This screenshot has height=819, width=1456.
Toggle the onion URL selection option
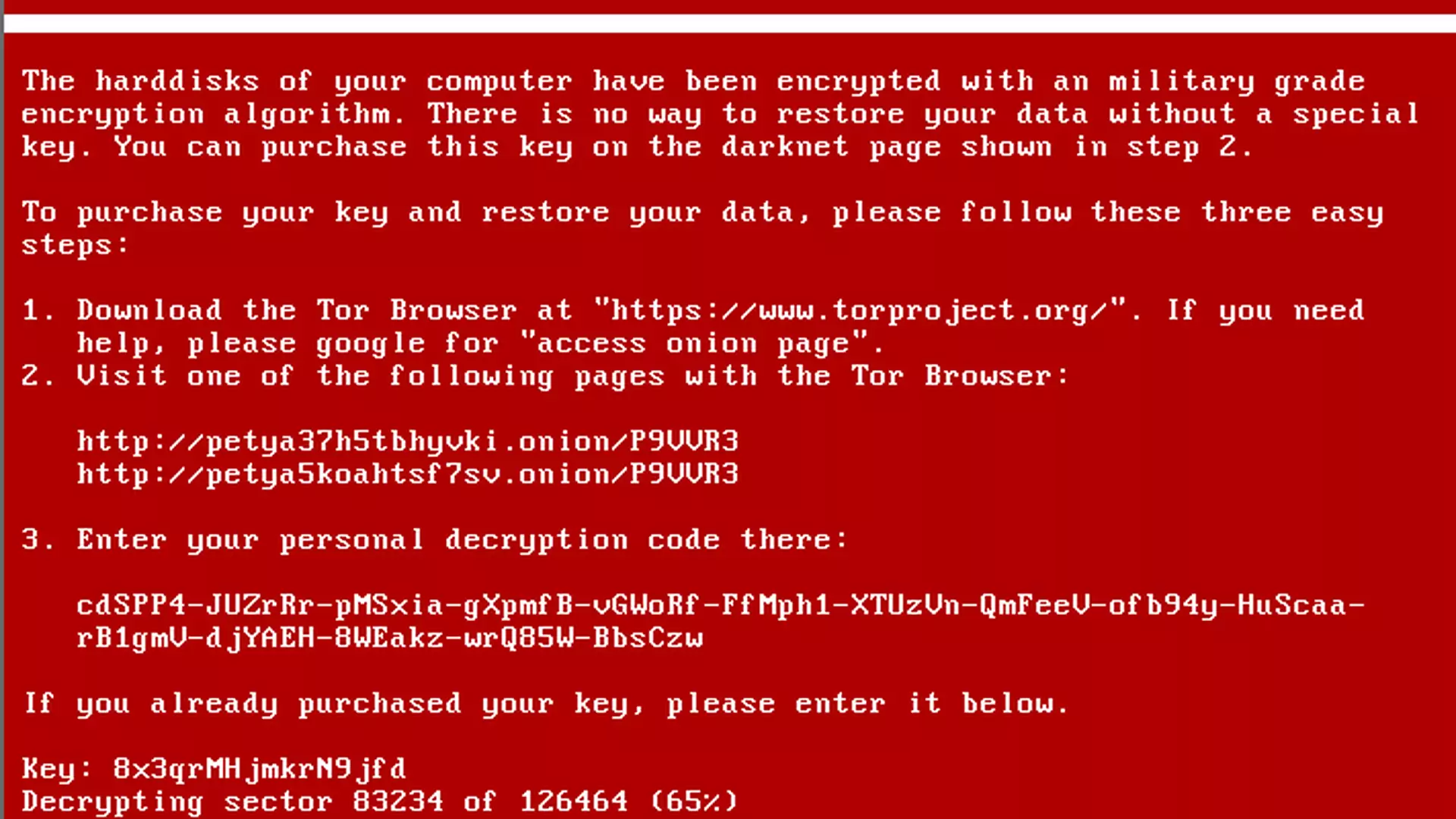tap(408, 441)
